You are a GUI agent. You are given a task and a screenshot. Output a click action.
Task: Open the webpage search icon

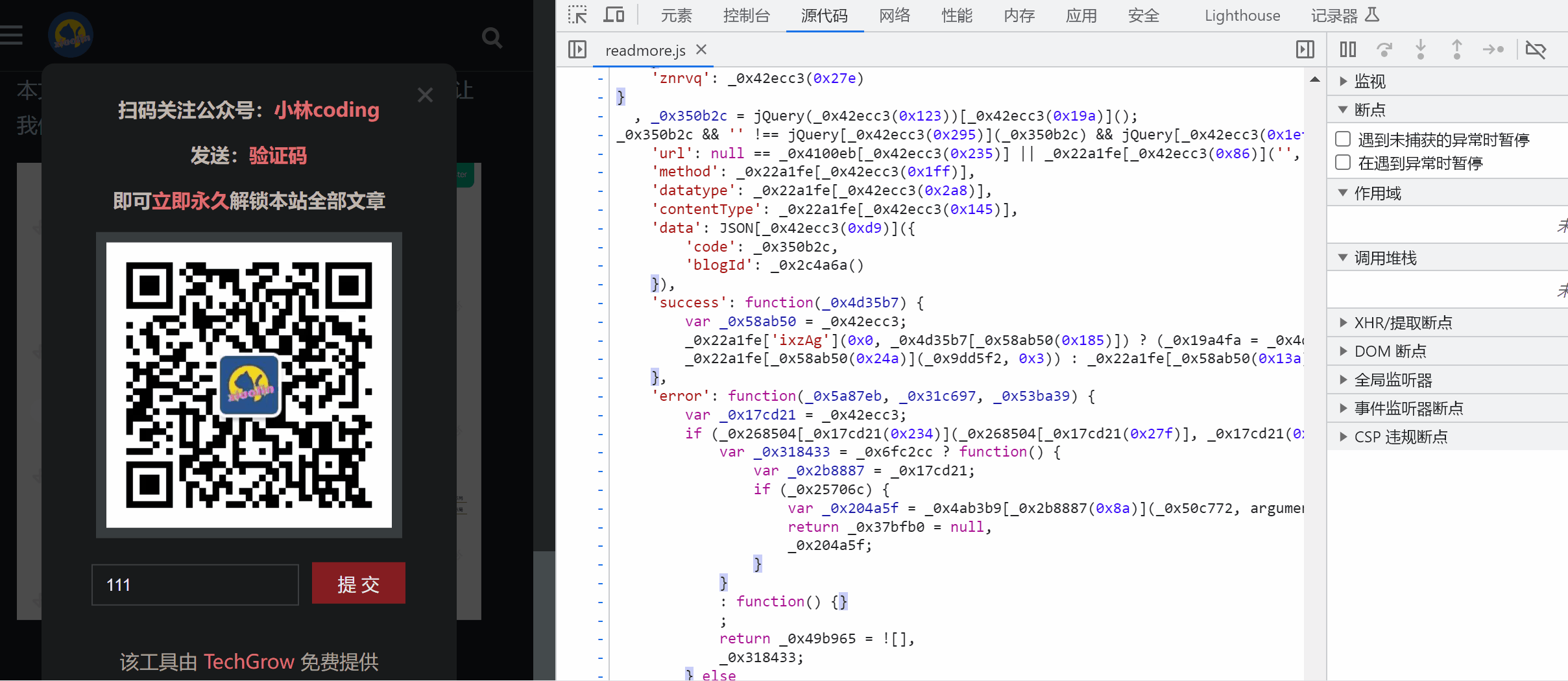point(492,38)
